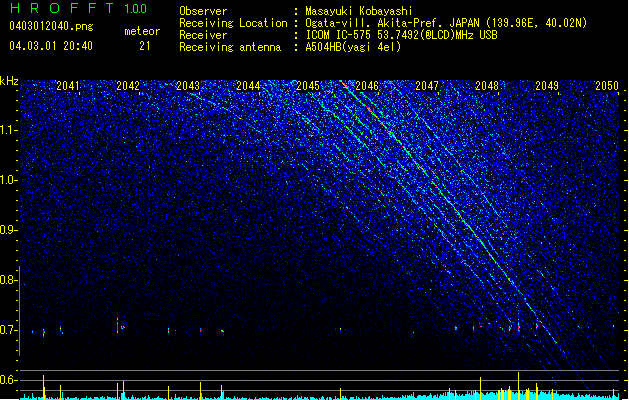
Task: Click the 2048 time marker
Action: click(x=487, y=85)
